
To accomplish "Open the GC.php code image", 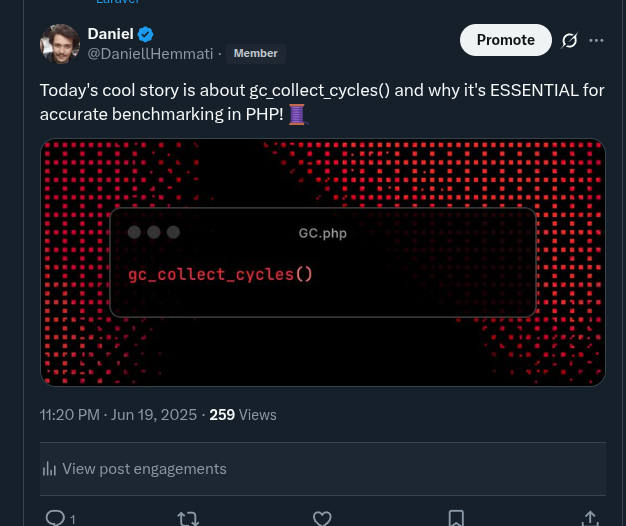I will (x=322, y=262).
